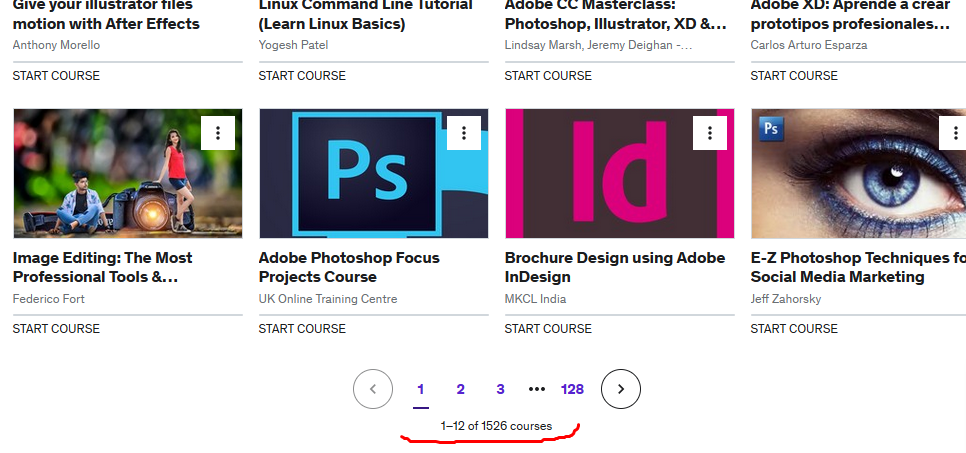This screenshot has height=453, width=966.
Task: Start course by Jeff Zahorsky
Action: pyautogui.click(x=794, y=329)
